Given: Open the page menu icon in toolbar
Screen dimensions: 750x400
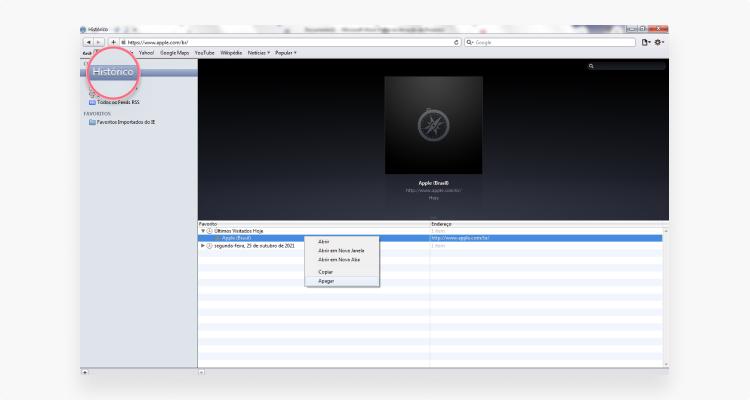Looking at the screenshot, I should click(646, 43).
